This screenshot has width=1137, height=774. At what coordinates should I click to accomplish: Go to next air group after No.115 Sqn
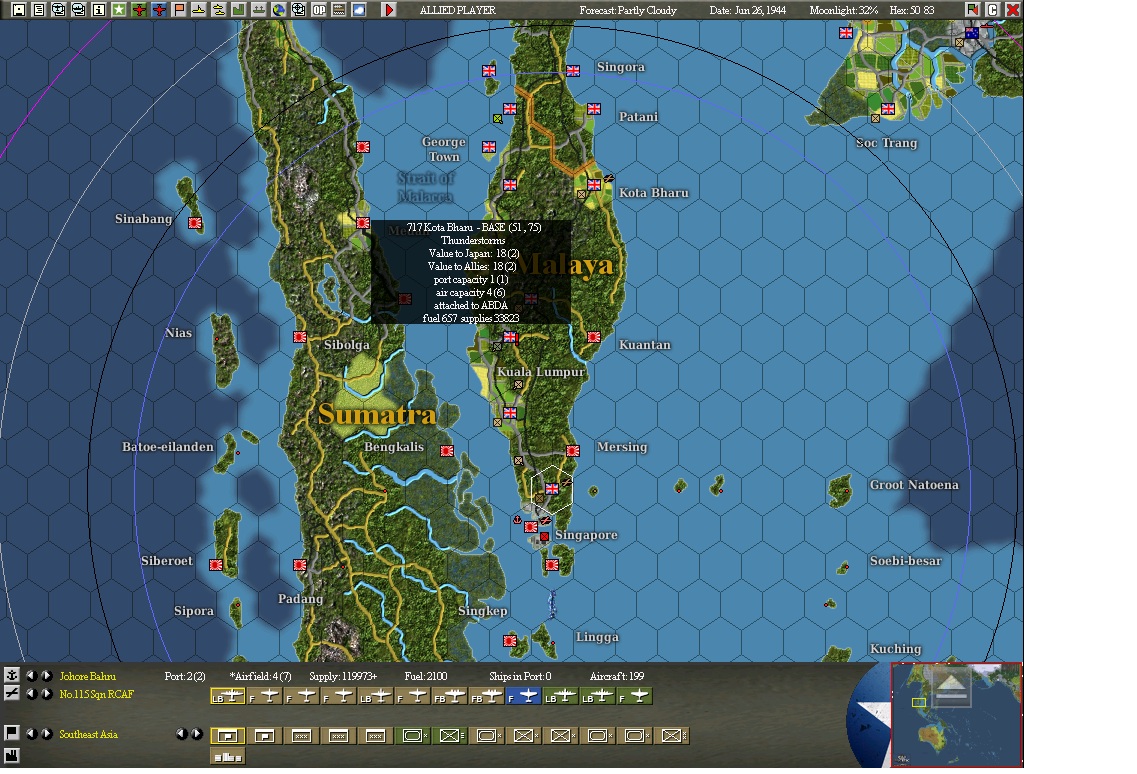tap(46, 693)
